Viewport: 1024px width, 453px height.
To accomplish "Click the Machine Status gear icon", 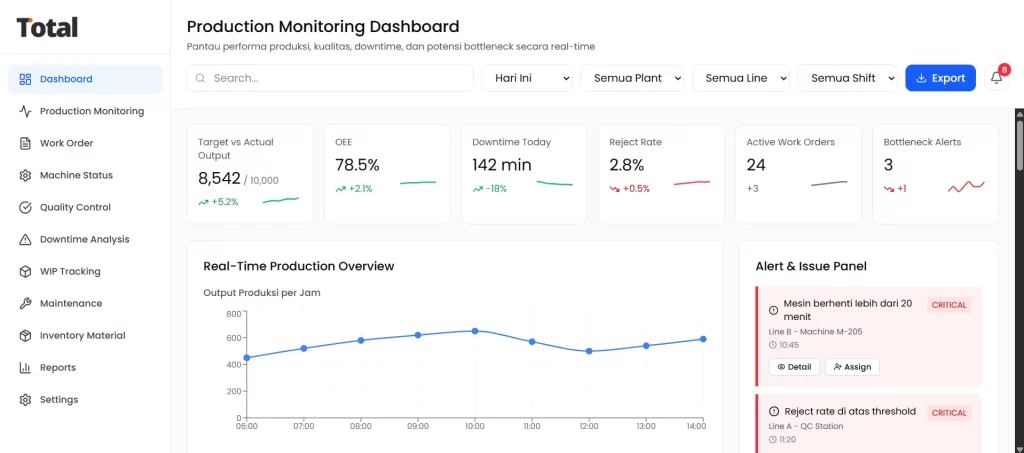I will click(x=26, y=175).
